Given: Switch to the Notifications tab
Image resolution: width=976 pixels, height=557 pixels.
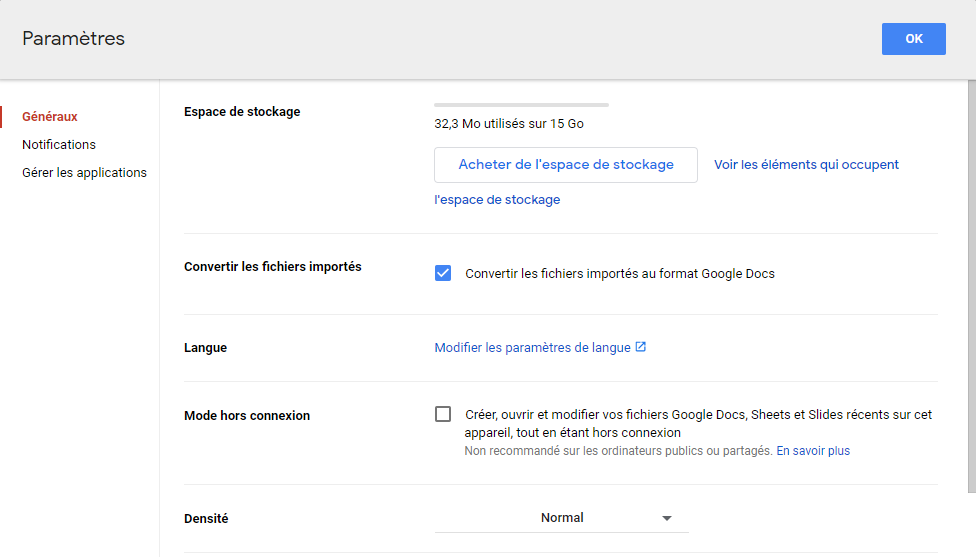Looking at the screenshot, I should (59, 145).
